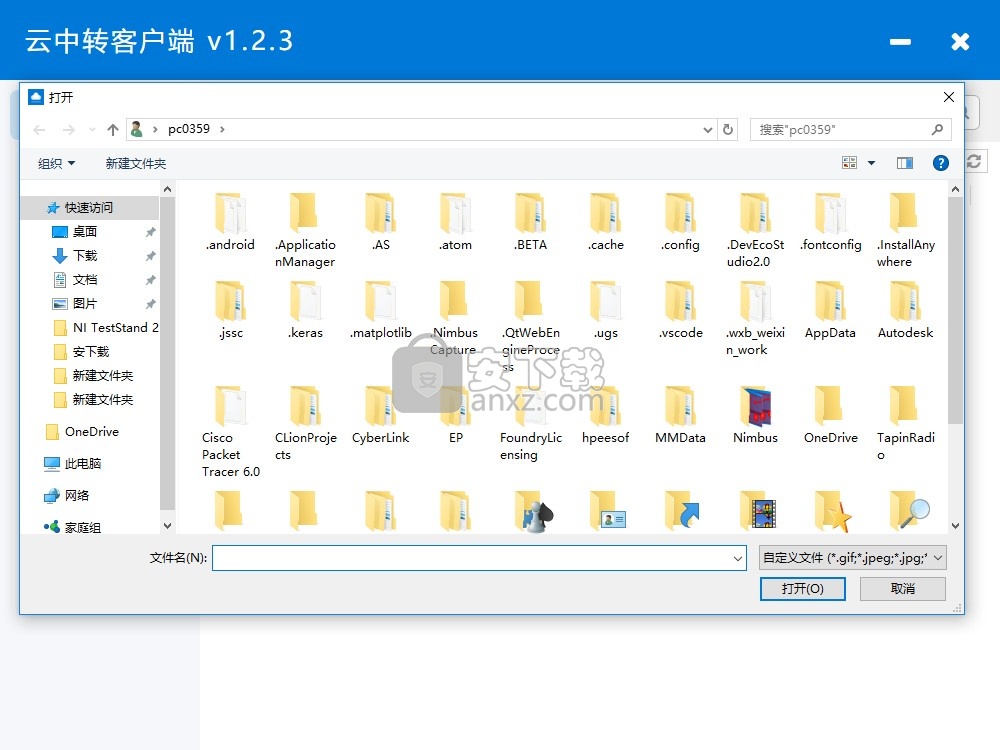Open the .cache folder
Screen dimensions: 1000x750
click(605, 222)
